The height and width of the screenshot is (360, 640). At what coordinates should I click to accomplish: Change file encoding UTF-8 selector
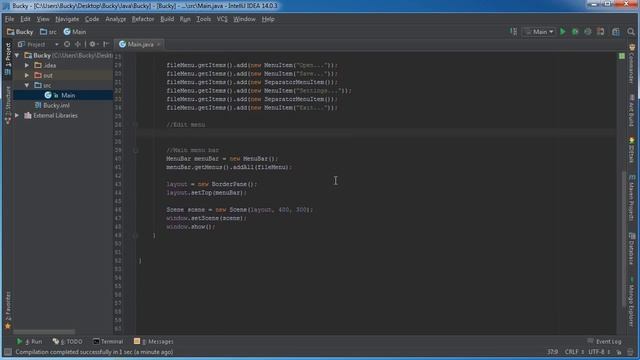(599, 352)
